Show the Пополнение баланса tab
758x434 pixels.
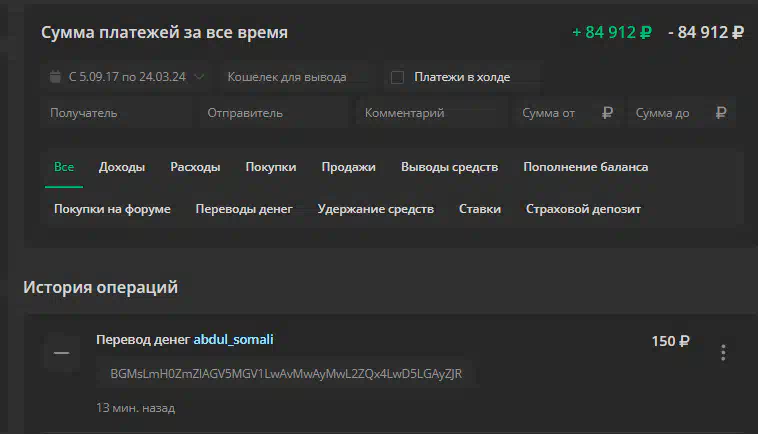tap(585, 167)
